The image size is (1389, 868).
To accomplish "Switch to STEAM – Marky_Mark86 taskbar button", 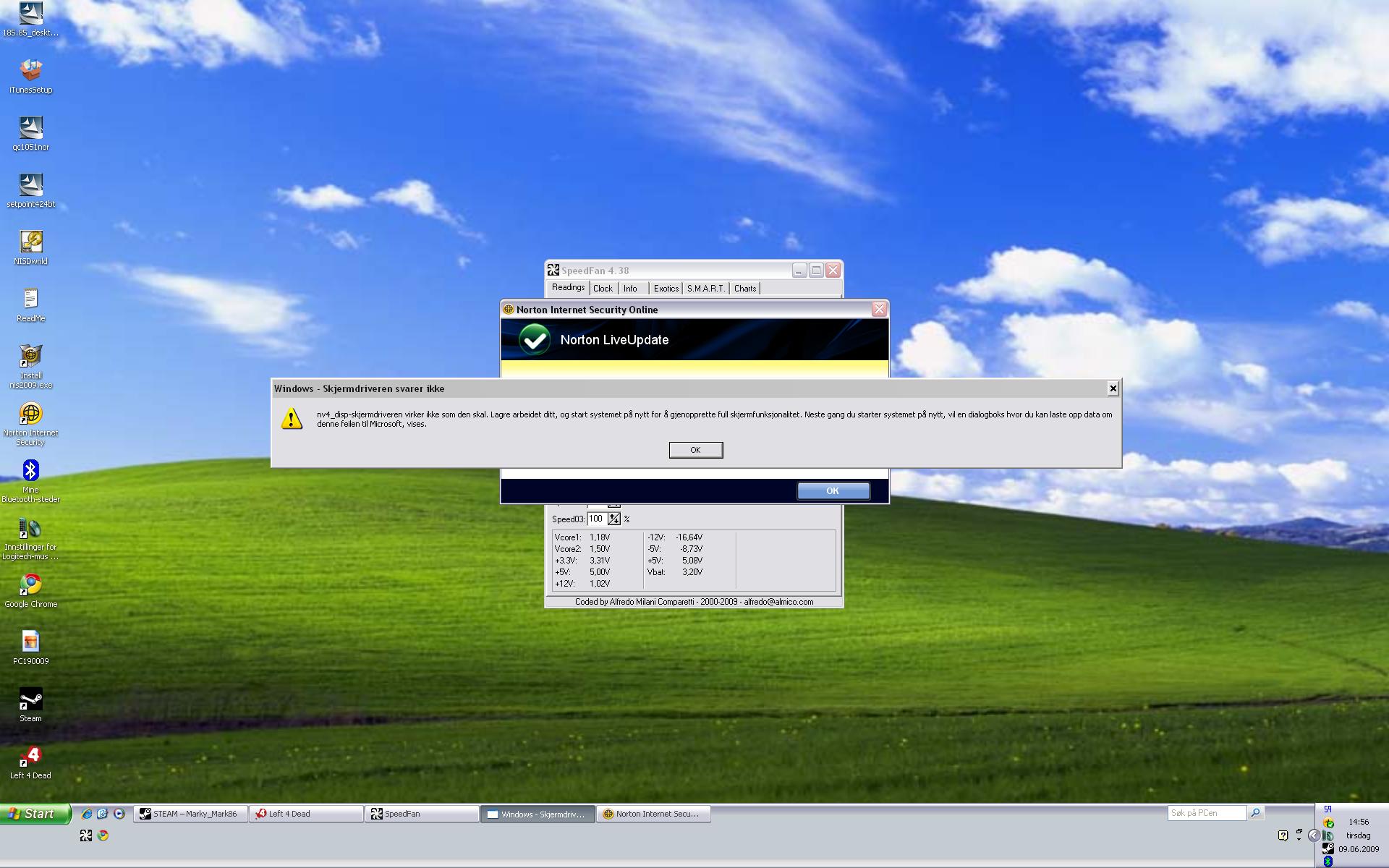I will (190, 814).
